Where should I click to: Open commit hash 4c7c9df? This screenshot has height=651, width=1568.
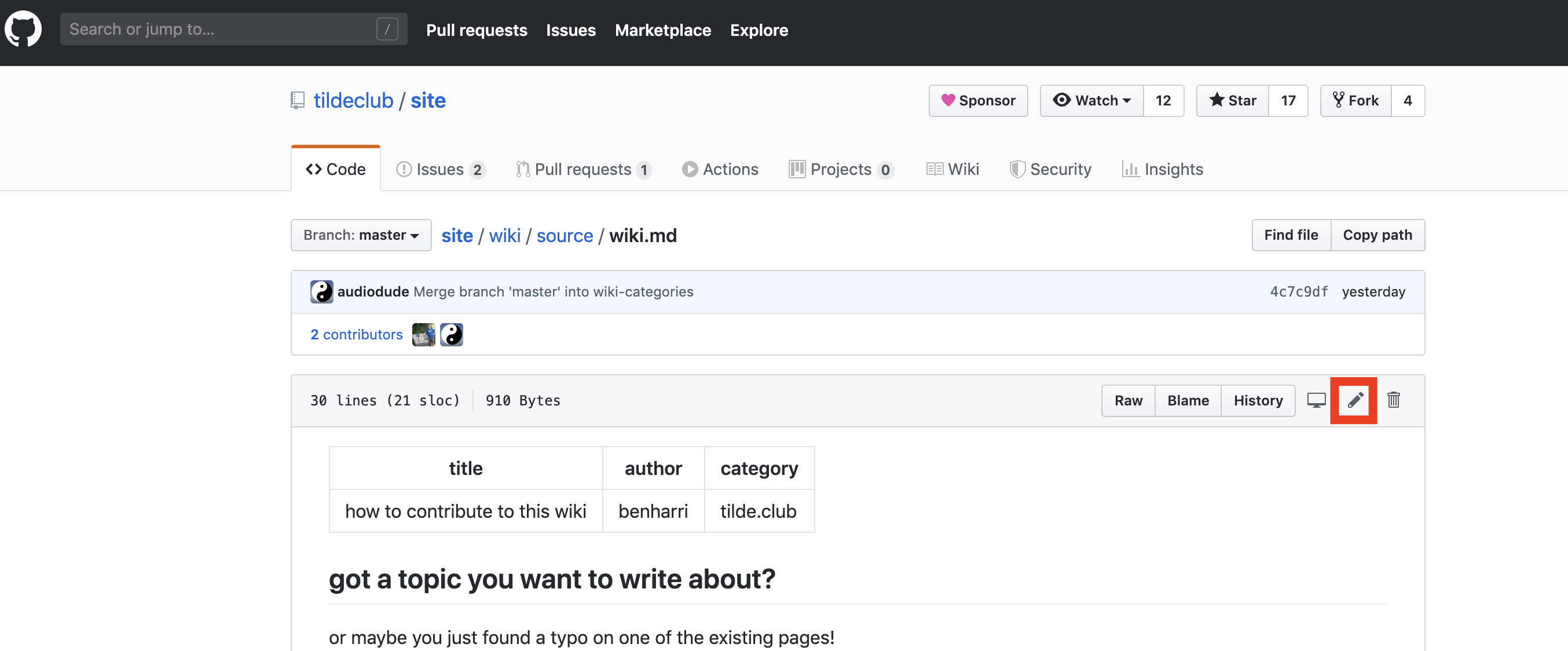coord(1299,292)
